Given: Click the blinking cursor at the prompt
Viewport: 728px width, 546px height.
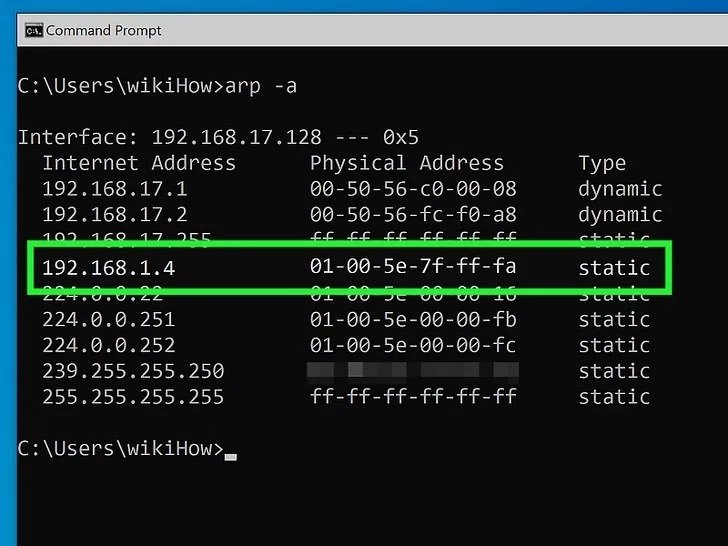Looking at the screenshot, I should (231, 455).
